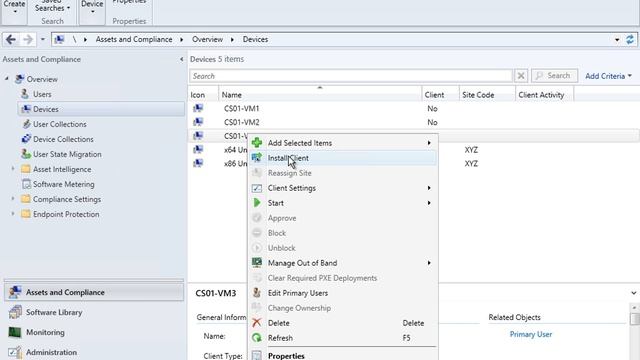Open User Collections node
Screen dimensions: 640x360
(60, 124)
